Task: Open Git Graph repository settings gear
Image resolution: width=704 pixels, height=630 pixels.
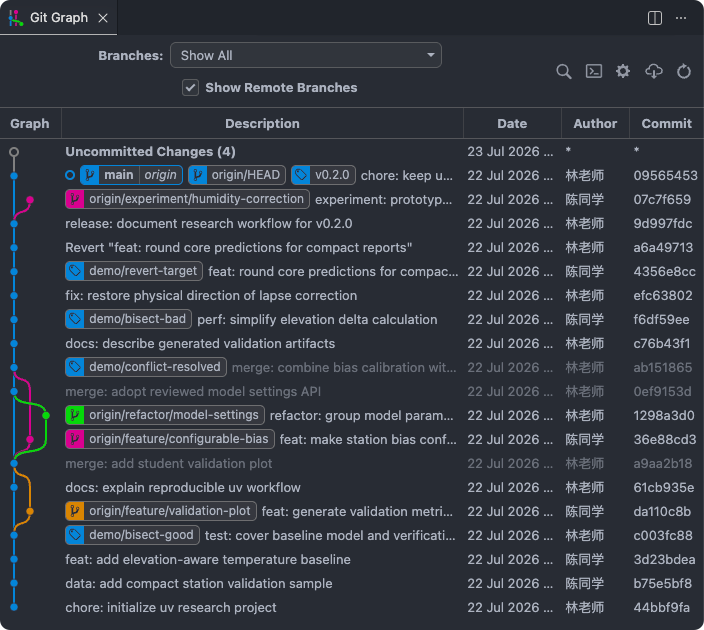Action: 623,71
